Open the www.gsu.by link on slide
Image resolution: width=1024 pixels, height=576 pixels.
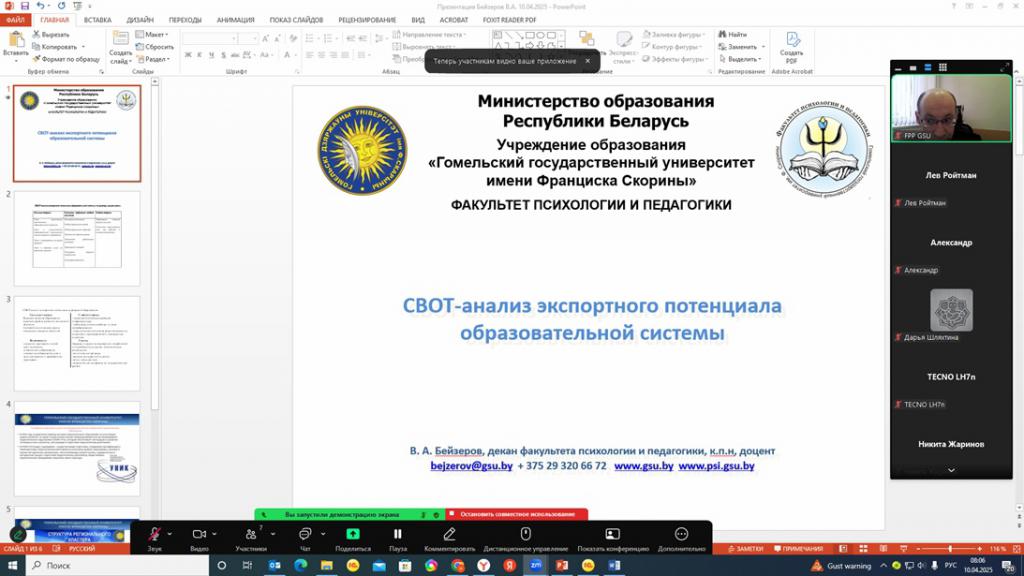coord(643,466)
